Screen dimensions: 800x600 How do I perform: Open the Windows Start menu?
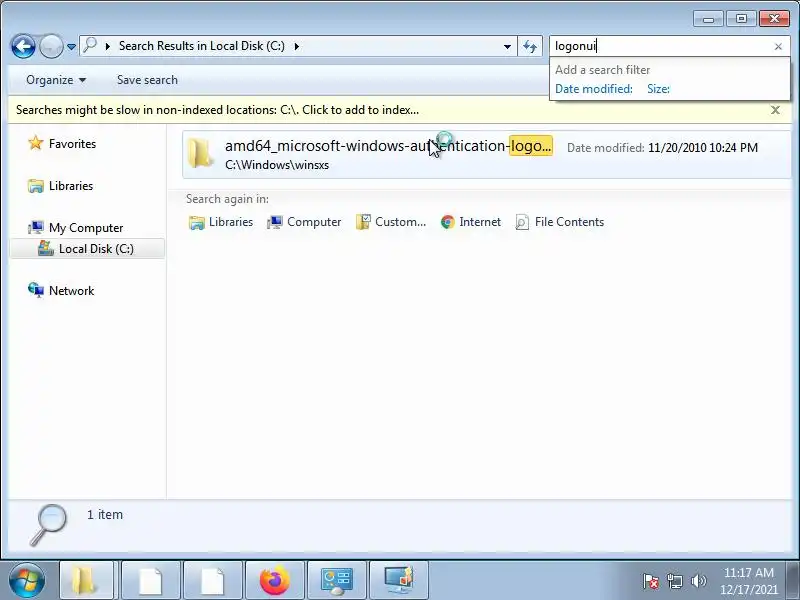tap(27, 580)
